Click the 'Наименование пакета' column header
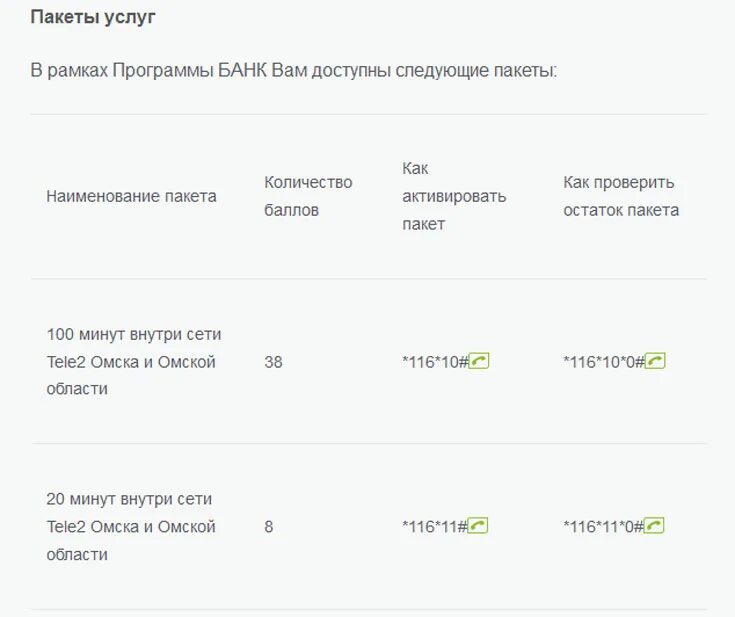Viewport: 735px width, 617px height. pyautogui.click(x=131, y=196)
